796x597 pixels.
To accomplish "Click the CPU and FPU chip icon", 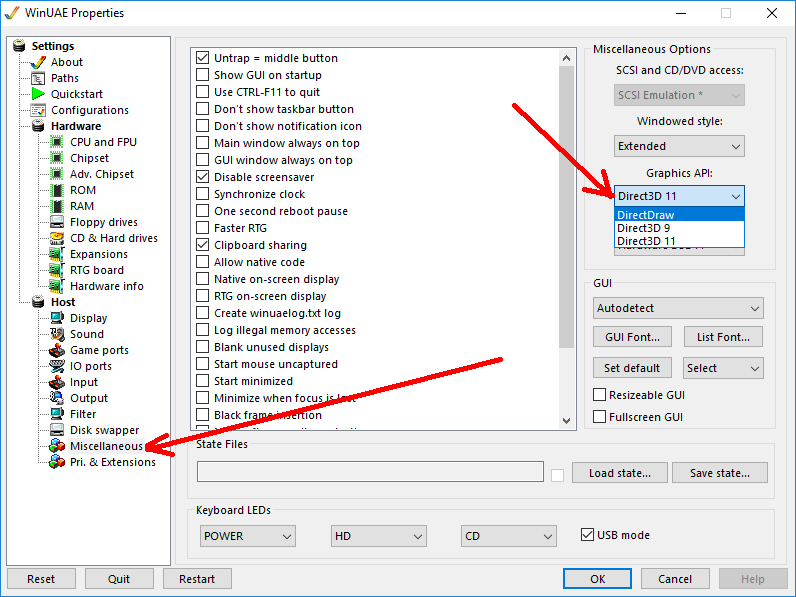I will (57, 142).
